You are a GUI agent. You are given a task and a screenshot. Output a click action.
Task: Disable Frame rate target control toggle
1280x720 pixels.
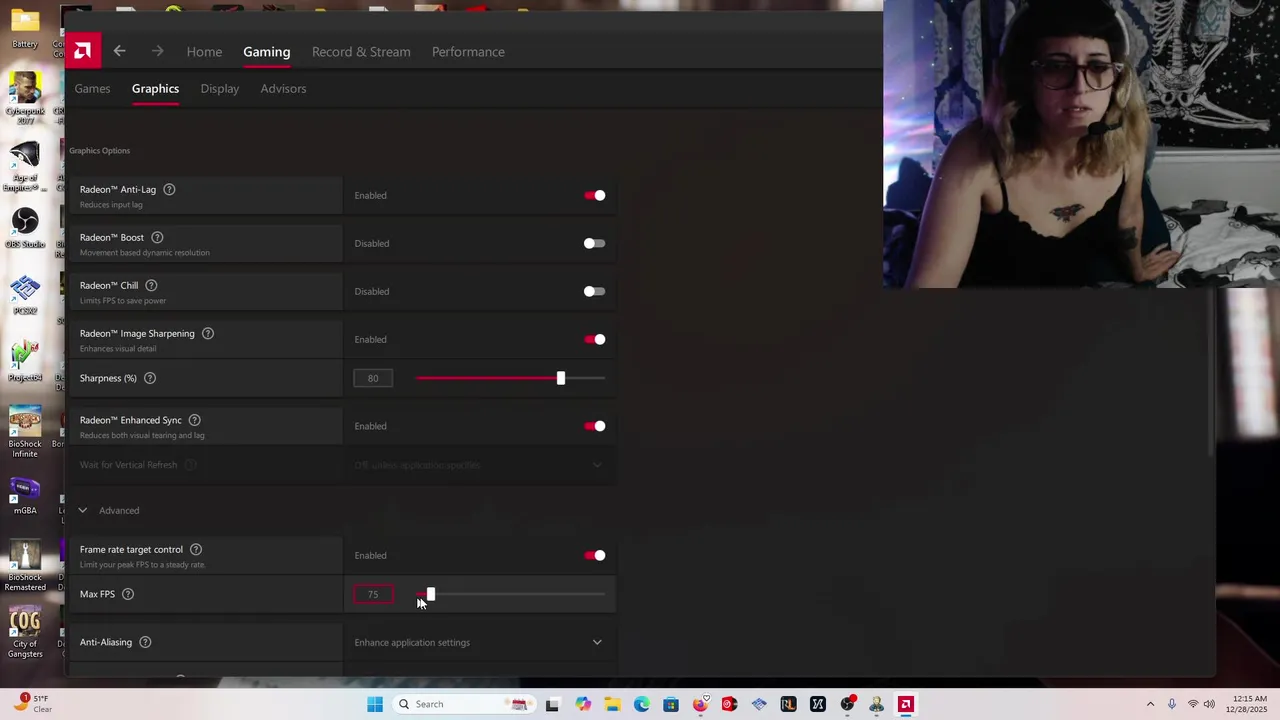coord(595,555)
